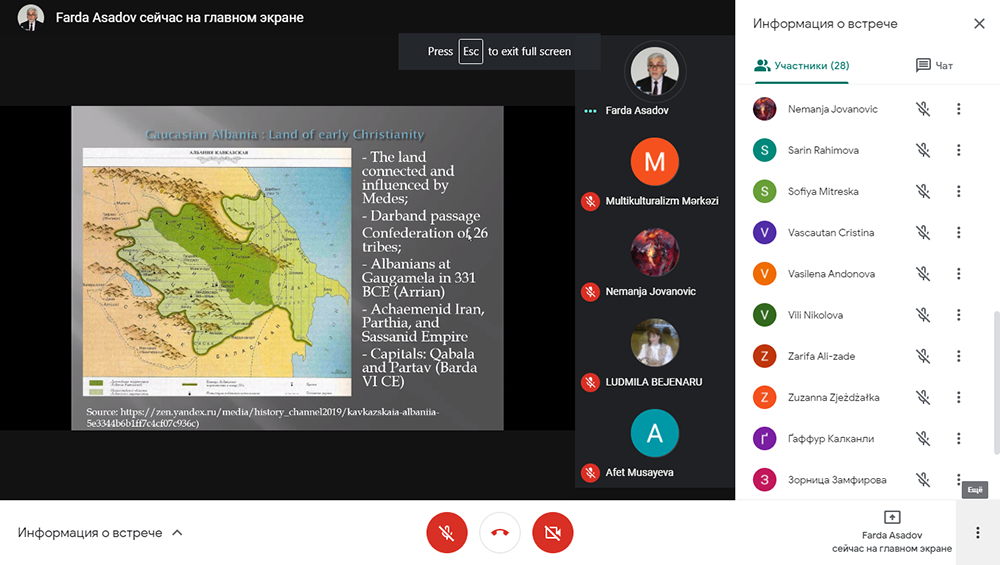Click the Farda Asadov presenting screen button
This screenshot has width=1000, height=565.
click(x=892, y=532)
